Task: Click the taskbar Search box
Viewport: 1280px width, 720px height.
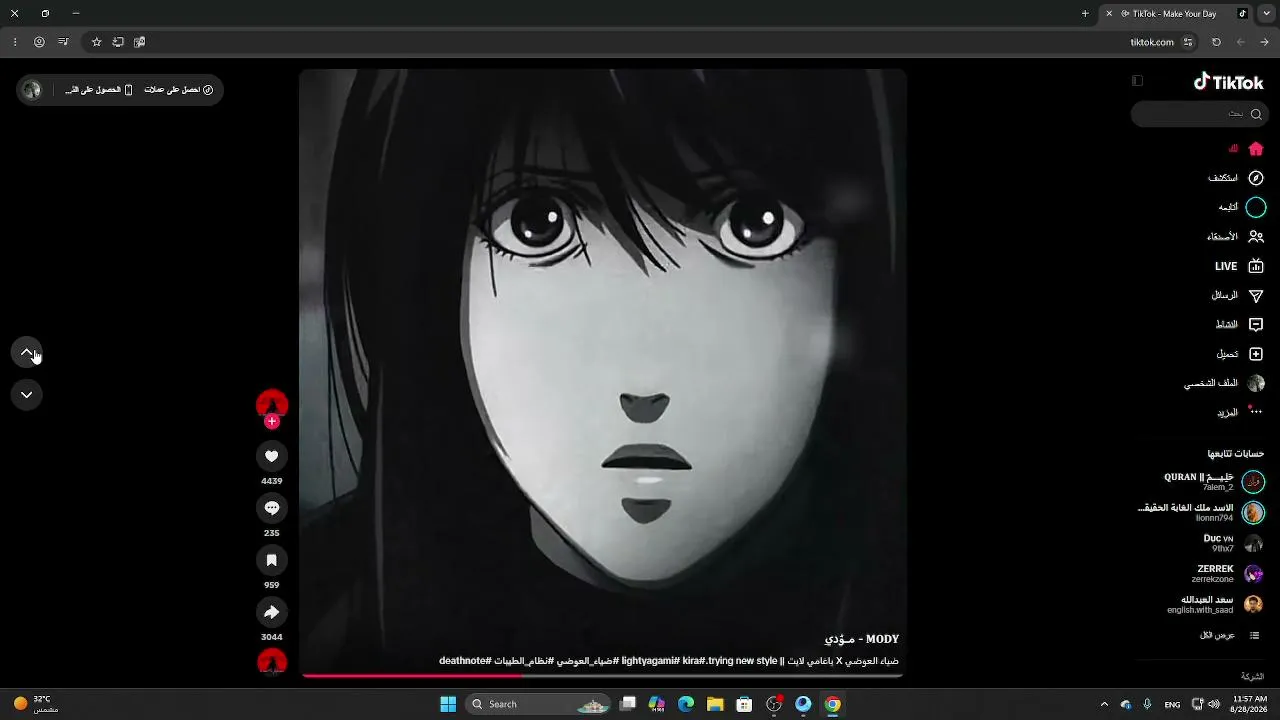Action: pos(538,704)
